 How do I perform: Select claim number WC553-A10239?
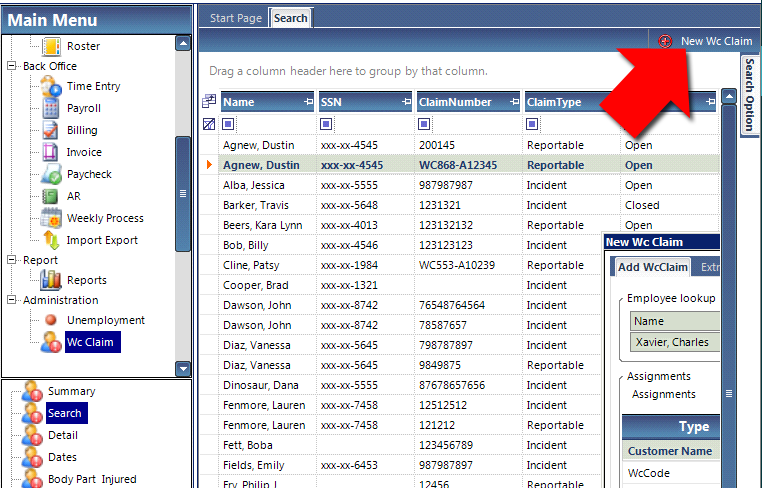pyautogui.click(x=457, y=265)
